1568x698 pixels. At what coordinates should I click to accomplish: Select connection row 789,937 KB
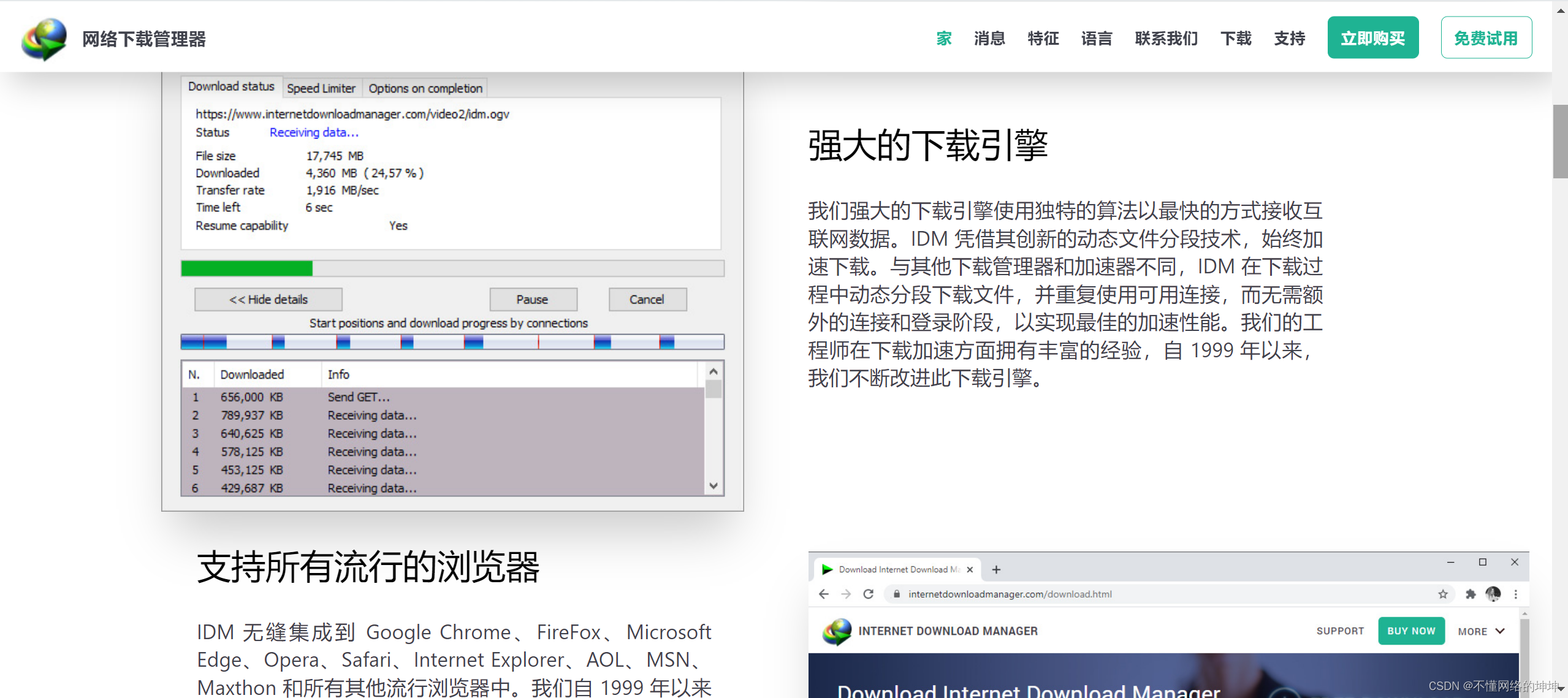pos(443,415)
